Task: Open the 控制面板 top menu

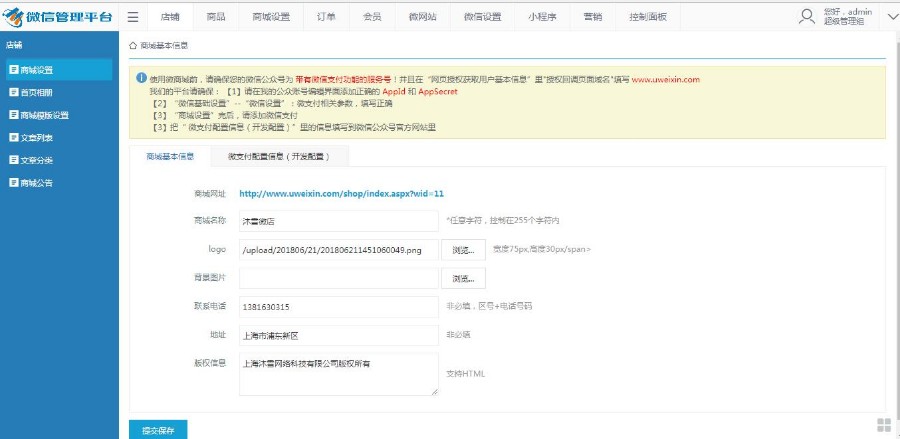Action: 648,17
